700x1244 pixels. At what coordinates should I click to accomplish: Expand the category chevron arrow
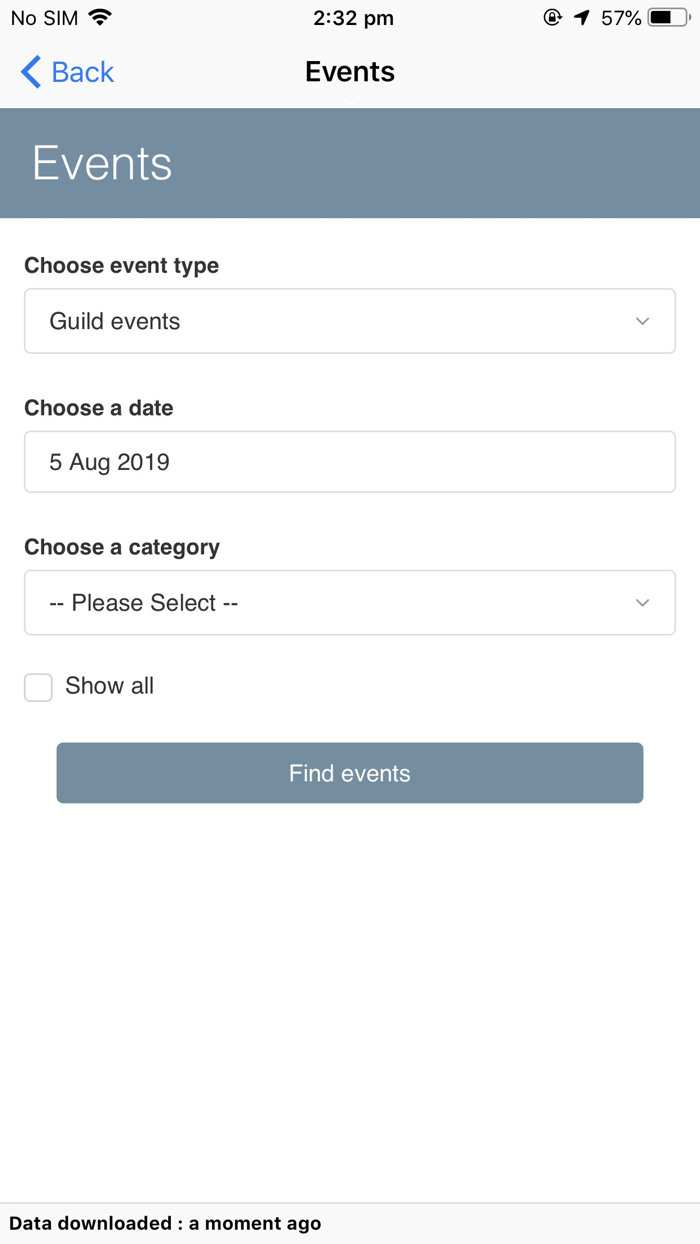coord(642,603)
